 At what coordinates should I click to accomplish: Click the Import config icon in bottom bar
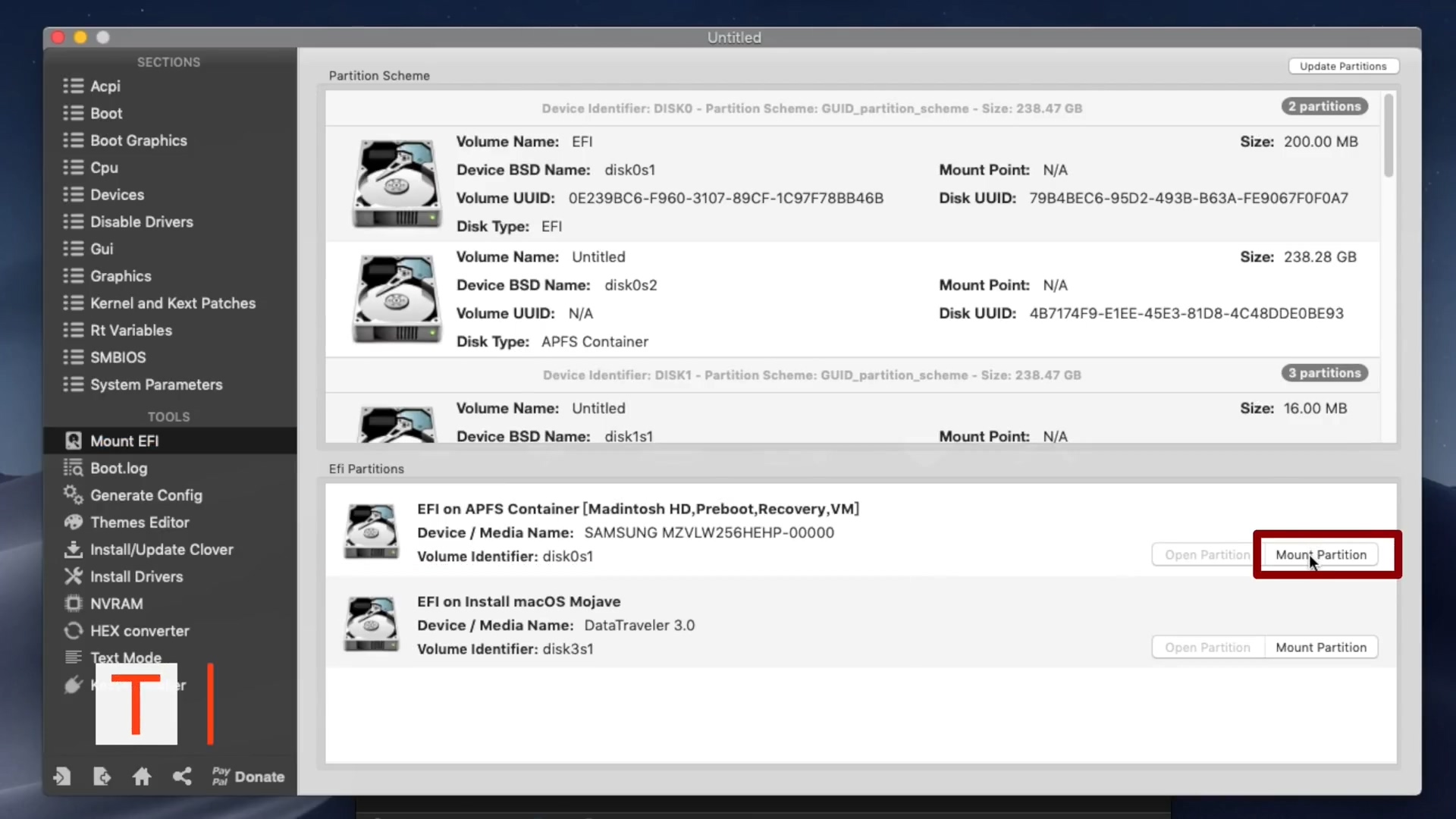pos(62,776)
